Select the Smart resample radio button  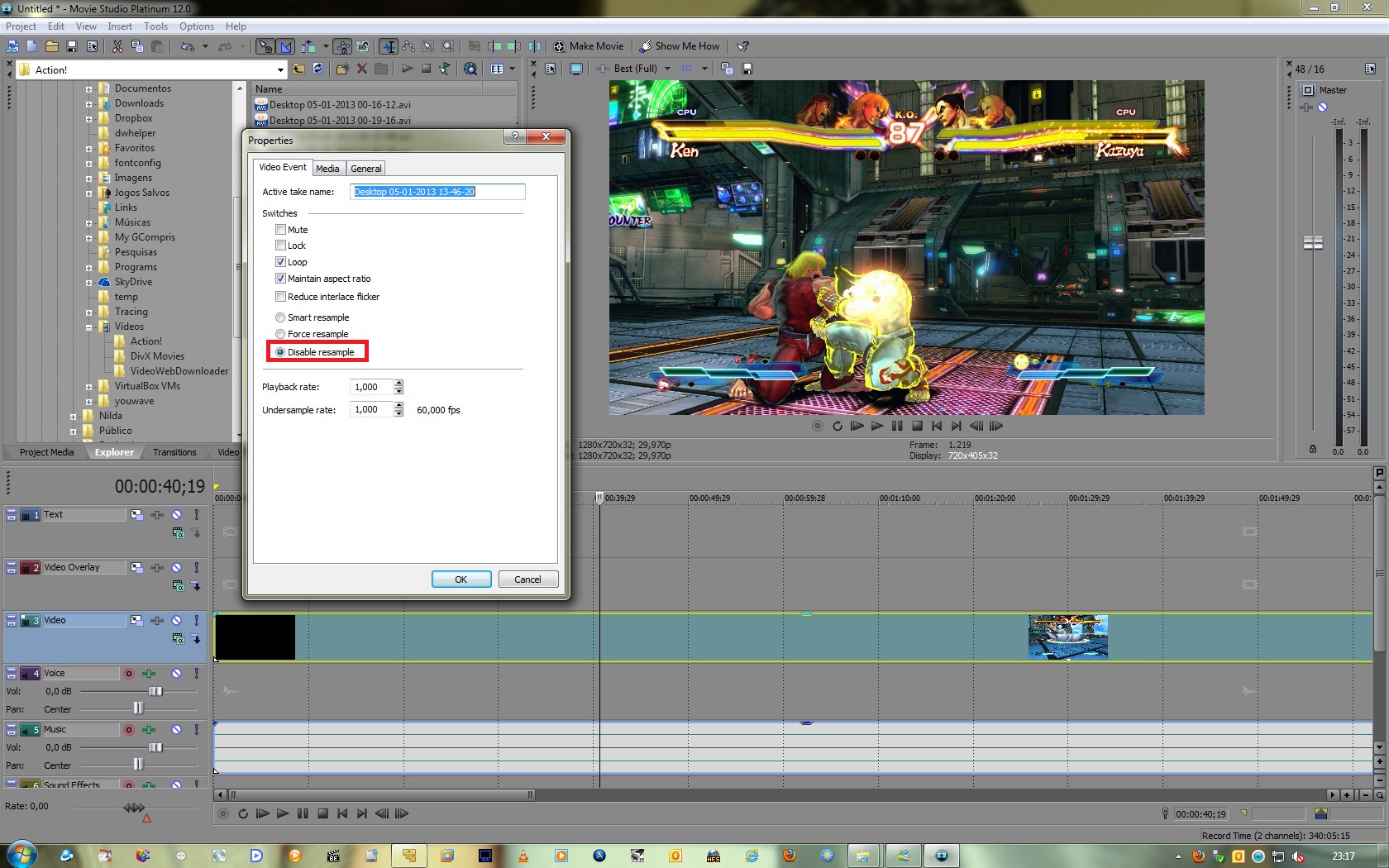click(280, 317)
